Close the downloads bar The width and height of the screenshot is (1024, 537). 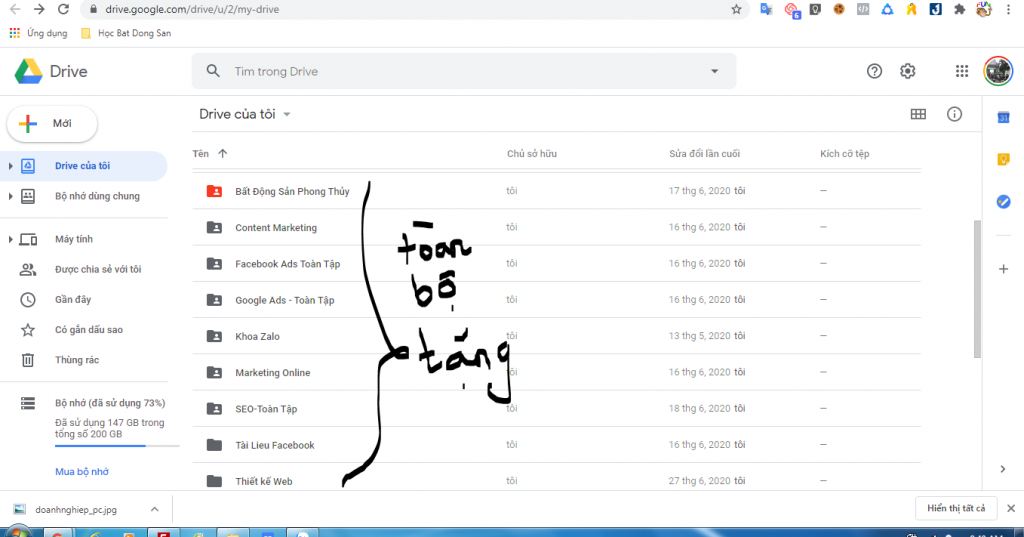1011,508
